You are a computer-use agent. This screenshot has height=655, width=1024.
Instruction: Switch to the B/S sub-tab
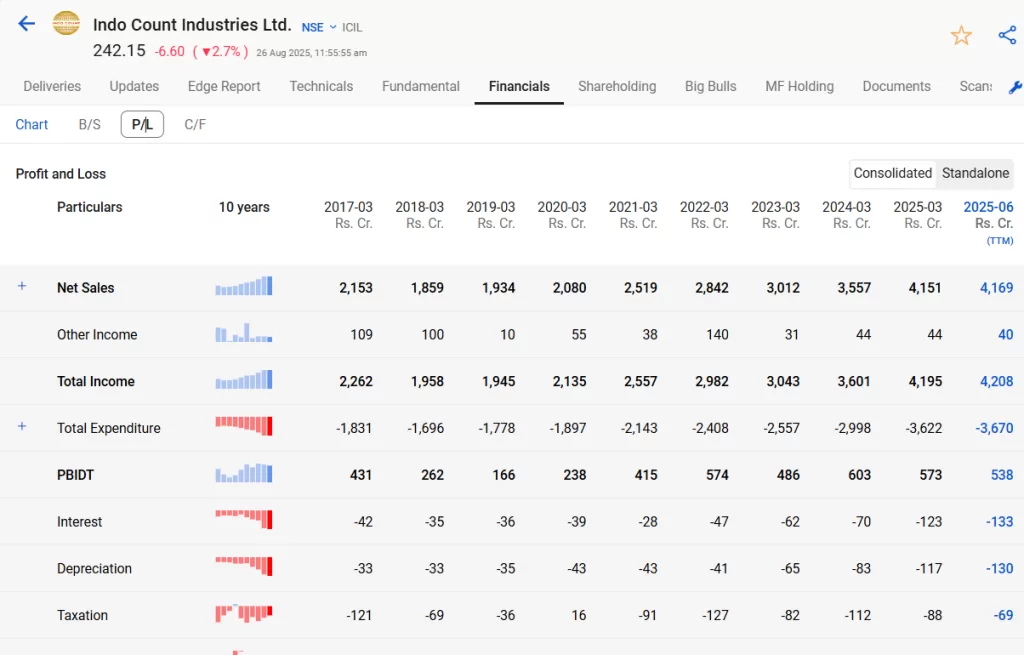89,124
